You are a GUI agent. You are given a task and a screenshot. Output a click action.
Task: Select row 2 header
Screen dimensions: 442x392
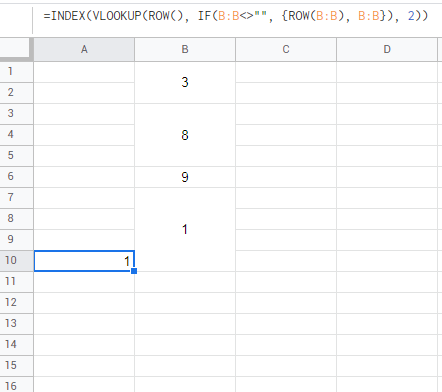16,92
